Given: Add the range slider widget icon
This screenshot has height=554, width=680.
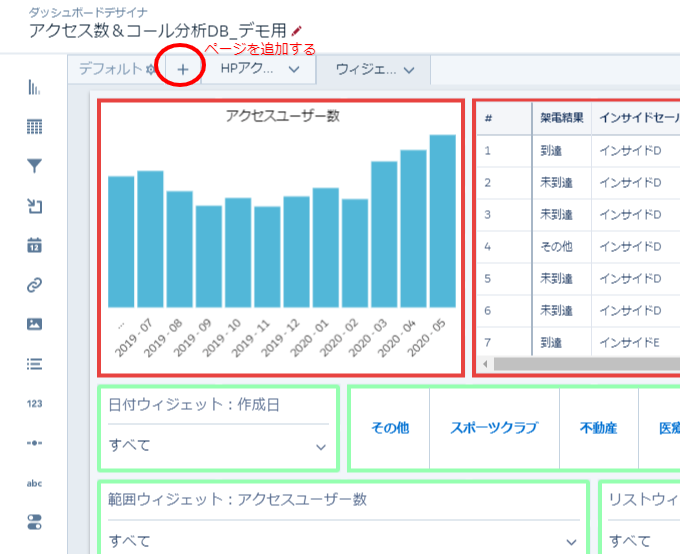Looking at the screenshot, I should (x=34, y=442).
